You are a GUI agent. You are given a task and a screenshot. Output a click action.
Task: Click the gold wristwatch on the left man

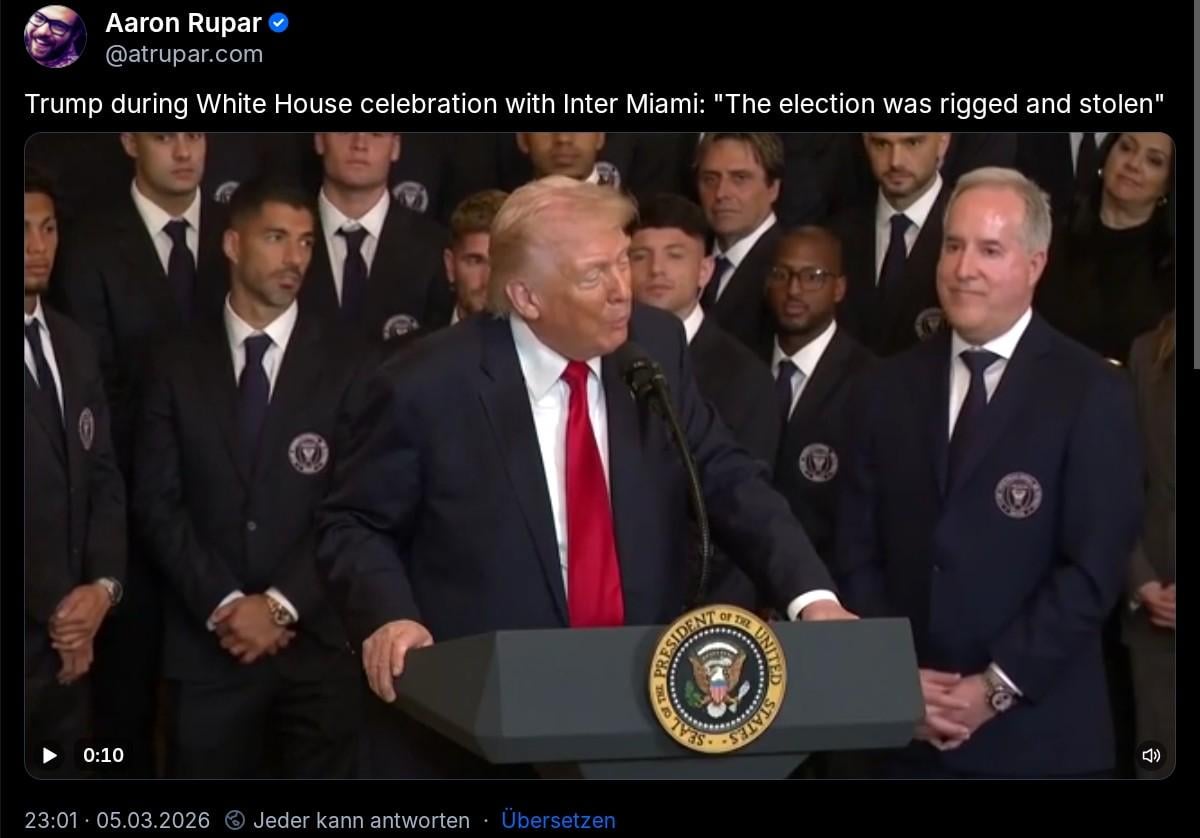[x=278, y=609]
